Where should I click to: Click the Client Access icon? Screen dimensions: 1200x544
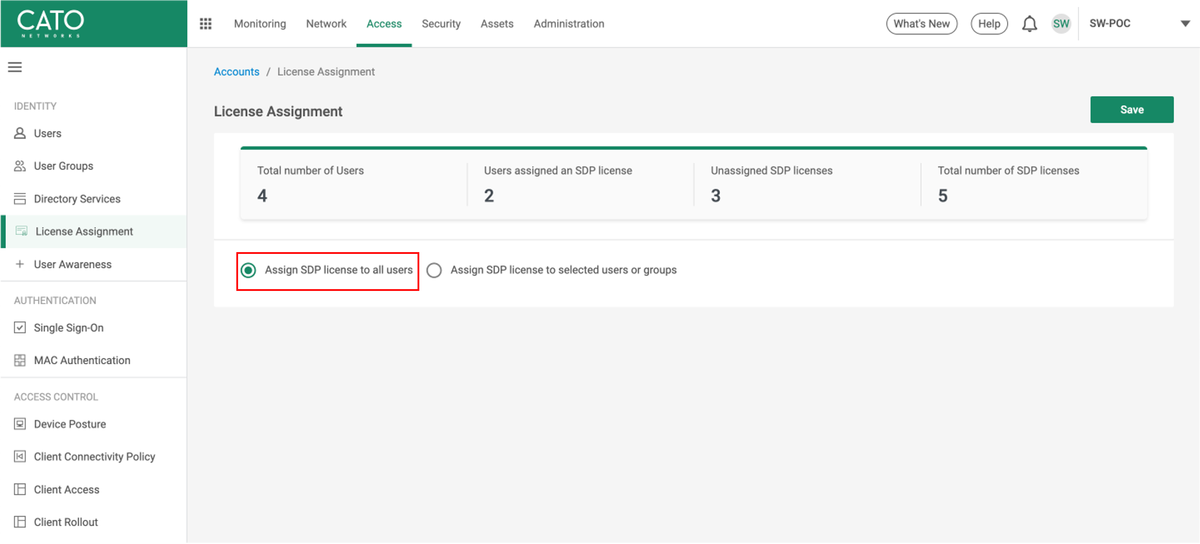(x=20, y=490)
